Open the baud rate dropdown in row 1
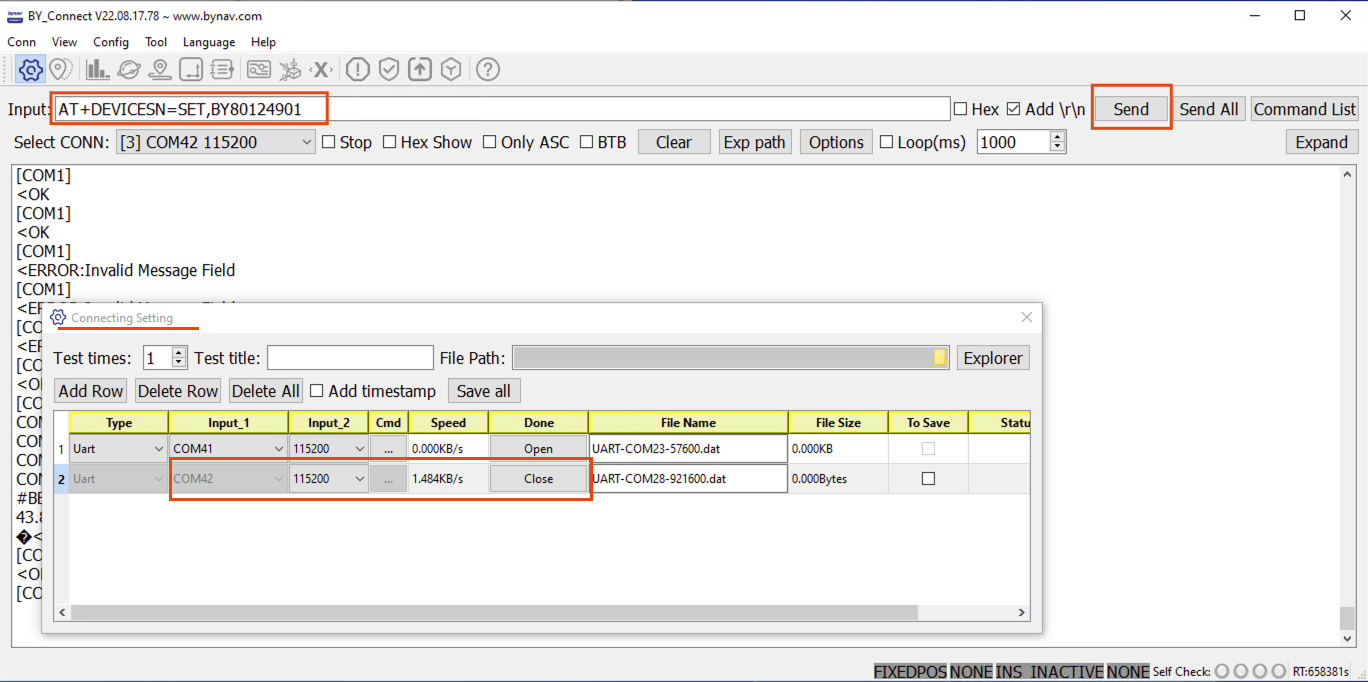 (329, 449)
